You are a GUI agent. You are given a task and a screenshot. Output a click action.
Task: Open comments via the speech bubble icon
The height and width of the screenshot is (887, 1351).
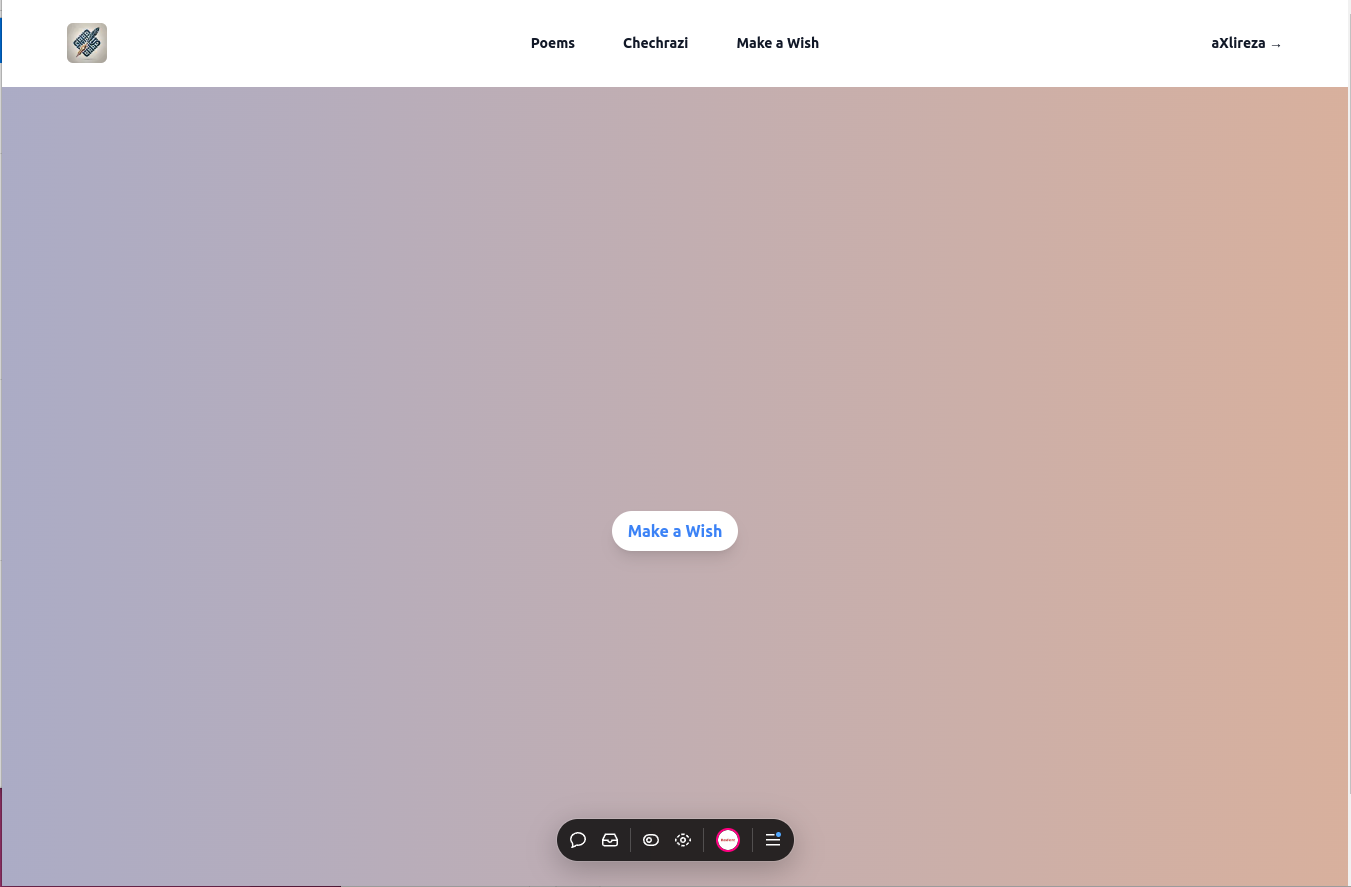(x=578, y=840)
